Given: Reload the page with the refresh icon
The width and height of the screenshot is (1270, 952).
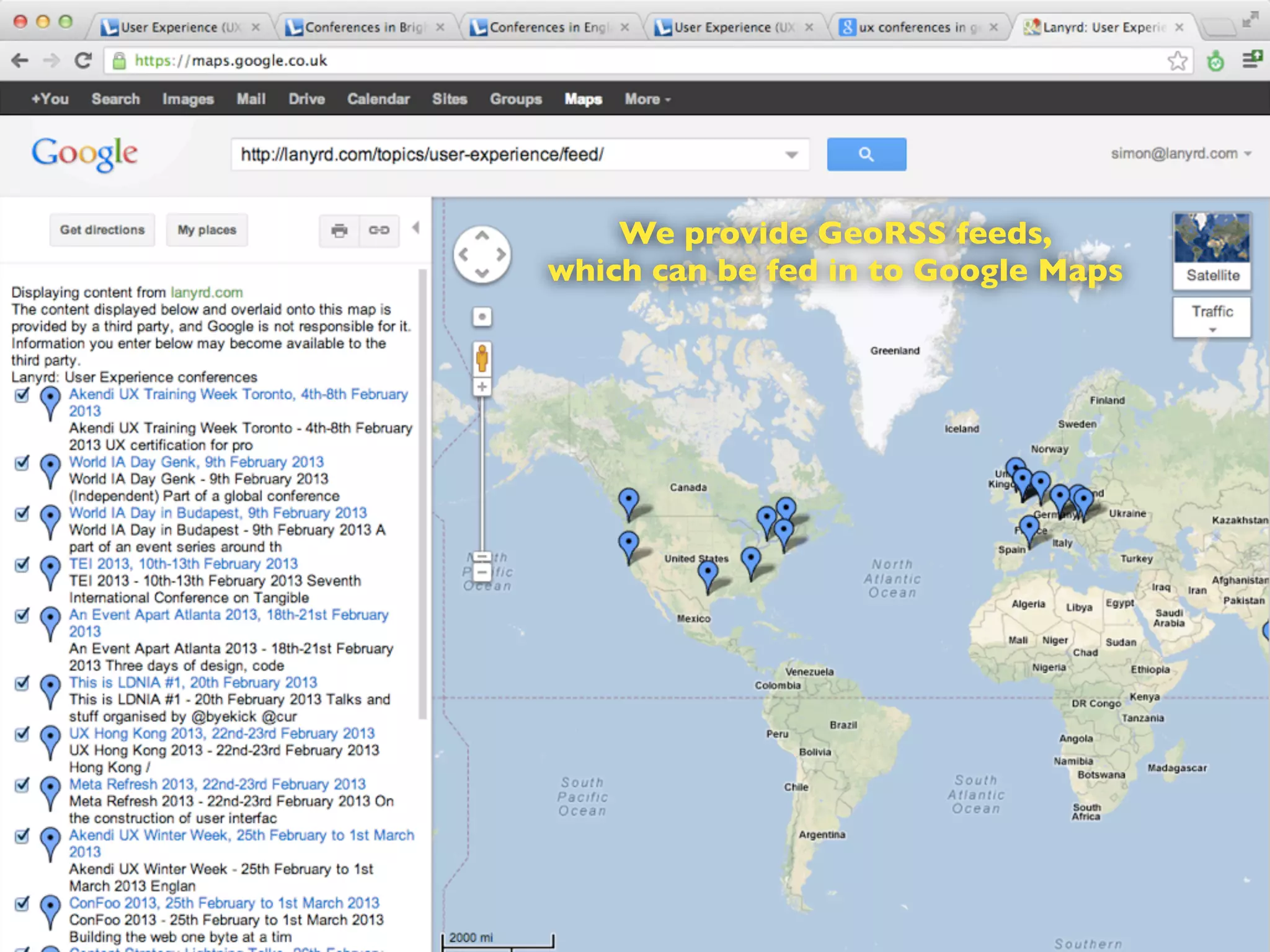Looking at the screenshot, I should coord(83,60).
